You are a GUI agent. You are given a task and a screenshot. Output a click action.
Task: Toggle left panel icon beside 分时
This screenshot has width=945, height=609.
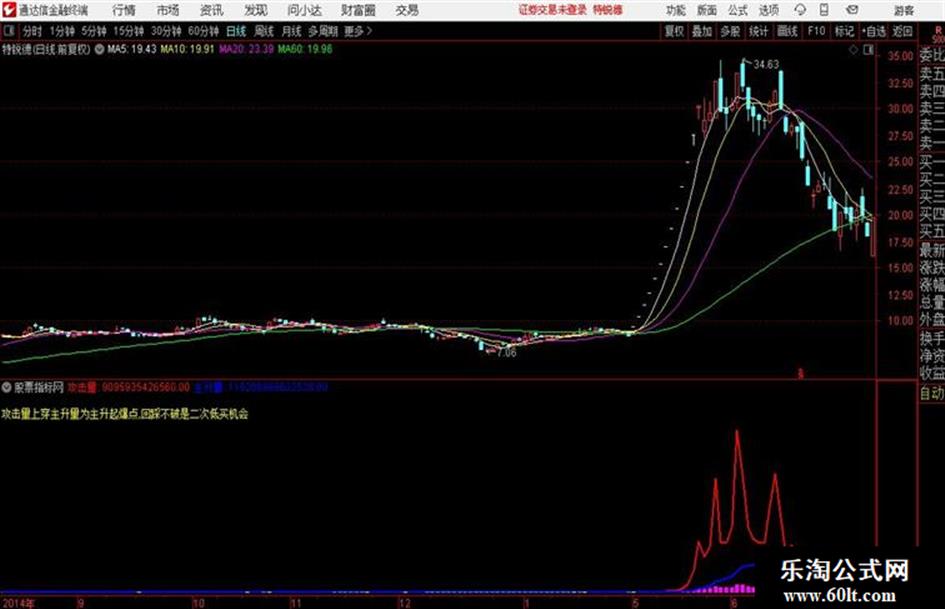[x=8, y=31]
